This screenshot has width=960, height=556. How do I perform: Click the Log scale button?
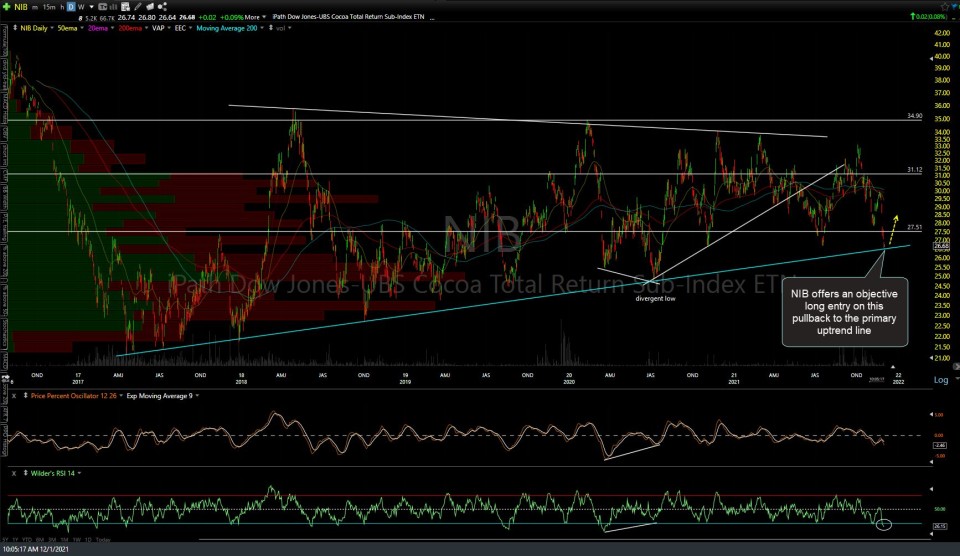940,381
